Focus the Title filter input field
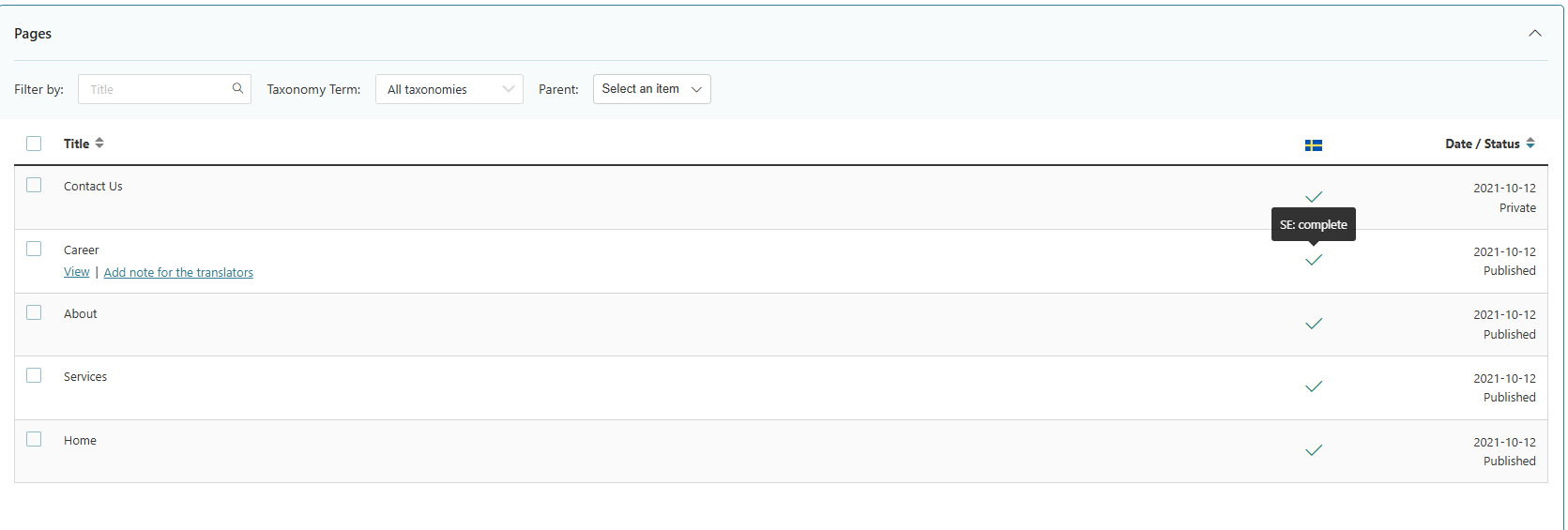The height and width of the screenshot is (530, 1568). point(155,89)
